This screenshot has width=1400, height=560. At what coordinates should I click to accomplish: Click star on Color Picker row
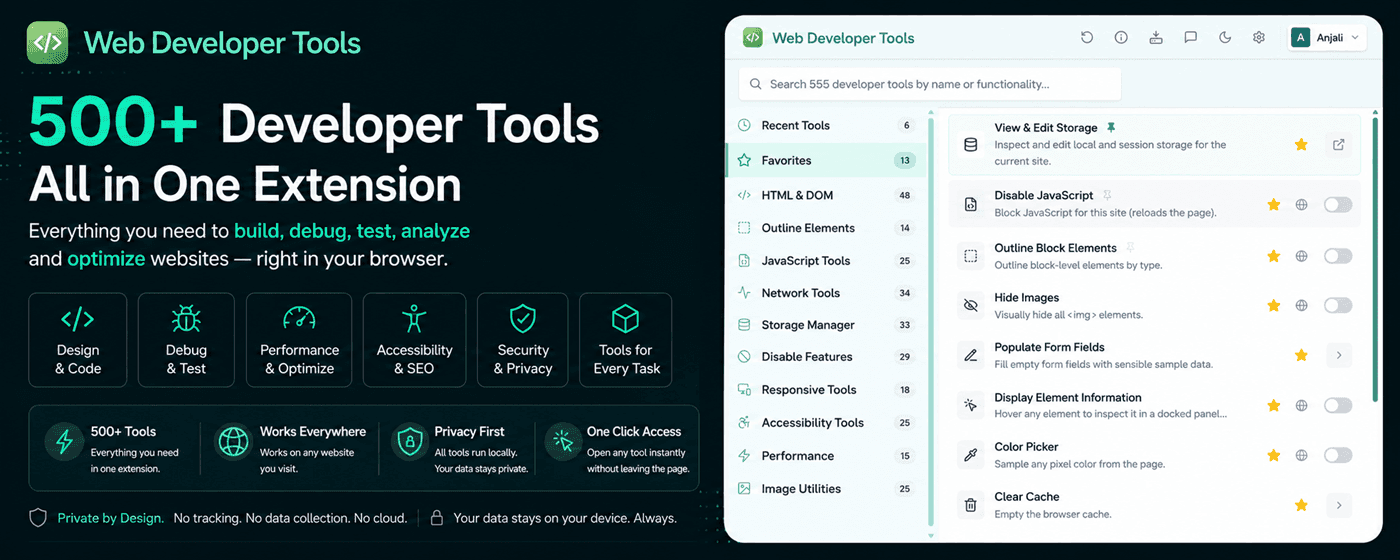point(1274,455)
